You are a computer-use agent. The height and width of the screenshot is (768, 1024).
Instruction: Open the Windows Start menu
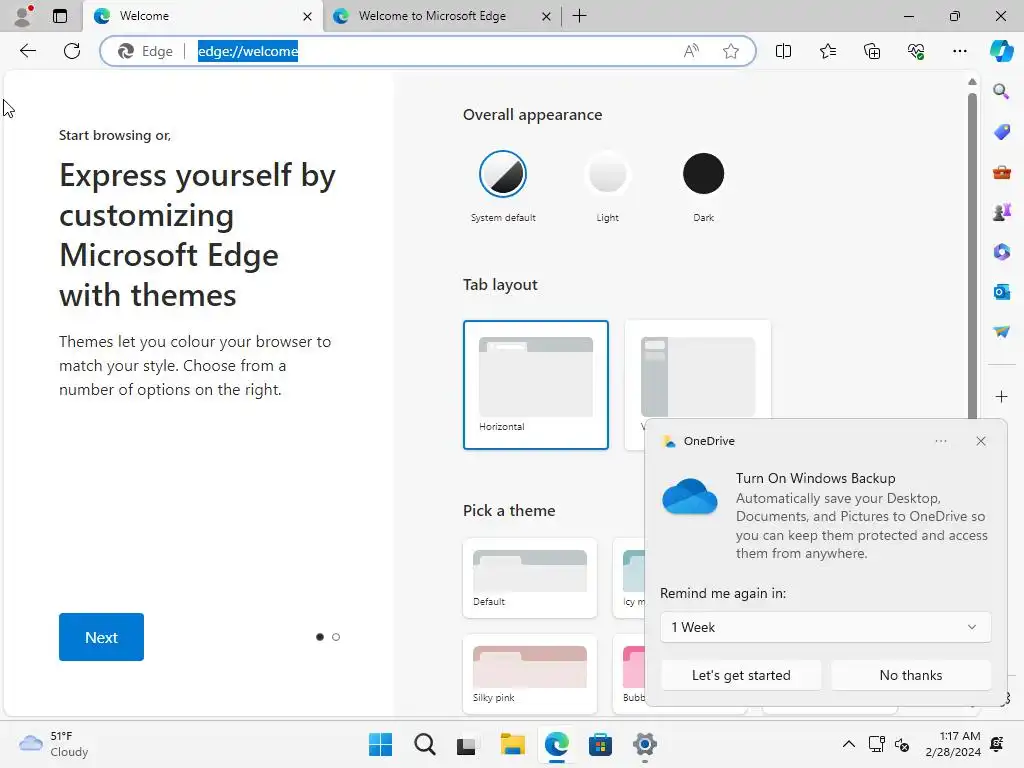[x=380, y=744]
